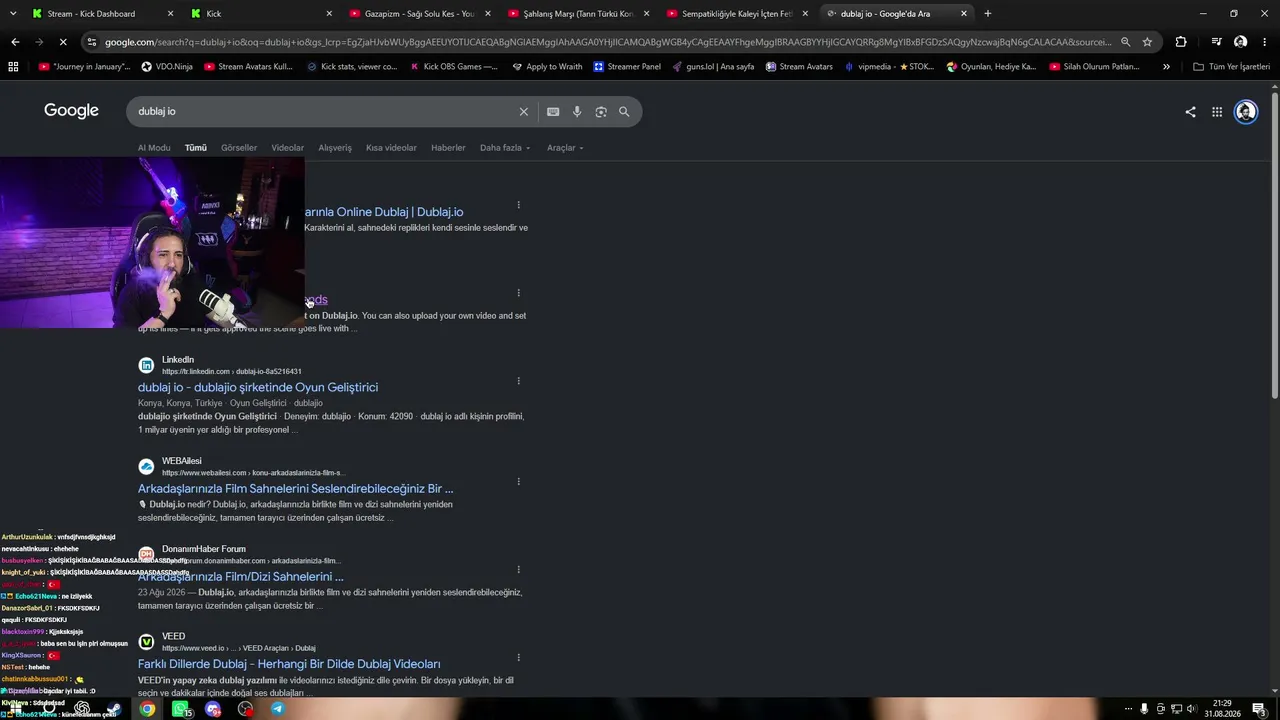
Task: Go to the Google homepage logo
Action: (71, 111)
